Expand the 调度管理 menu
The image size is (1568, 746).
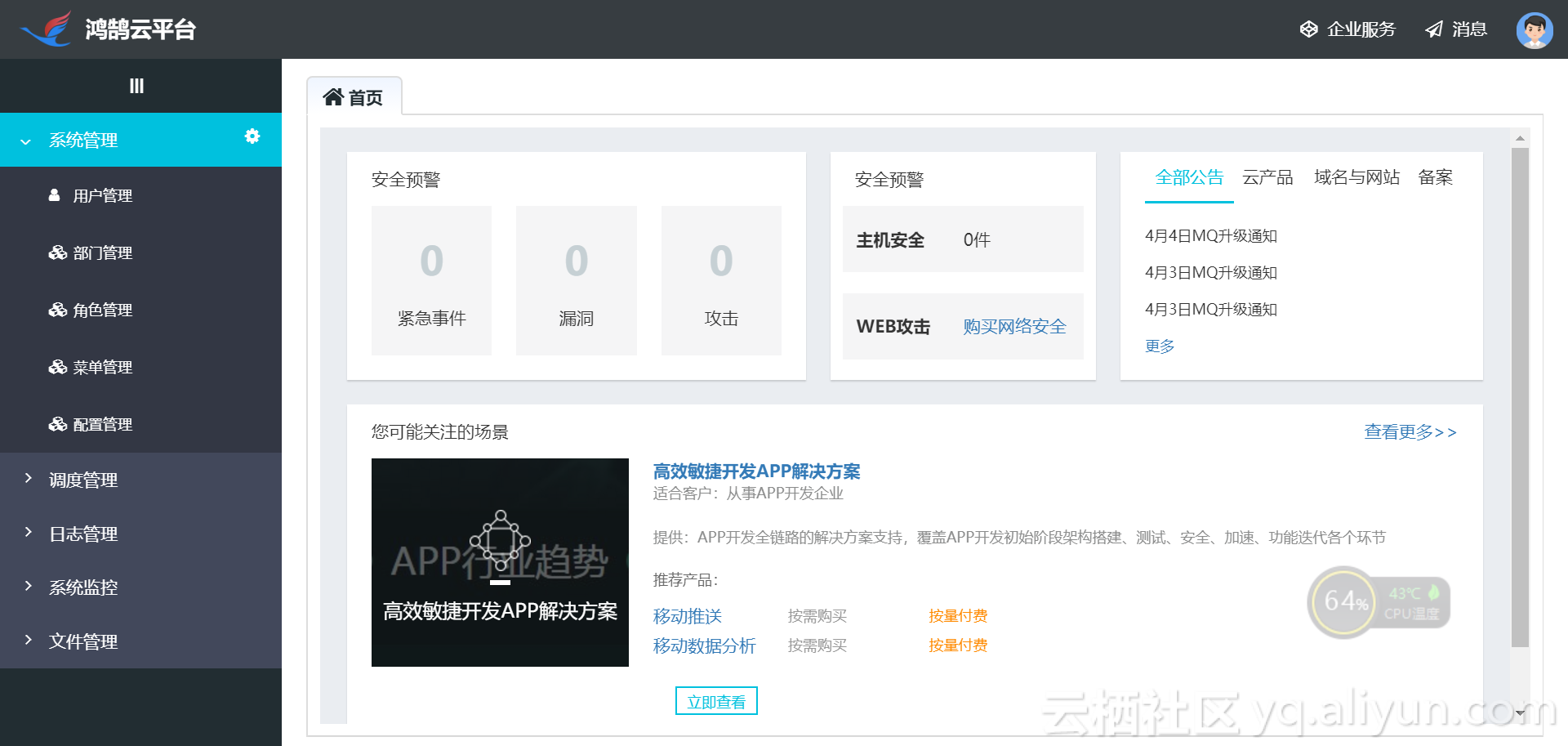click(140, 480)
